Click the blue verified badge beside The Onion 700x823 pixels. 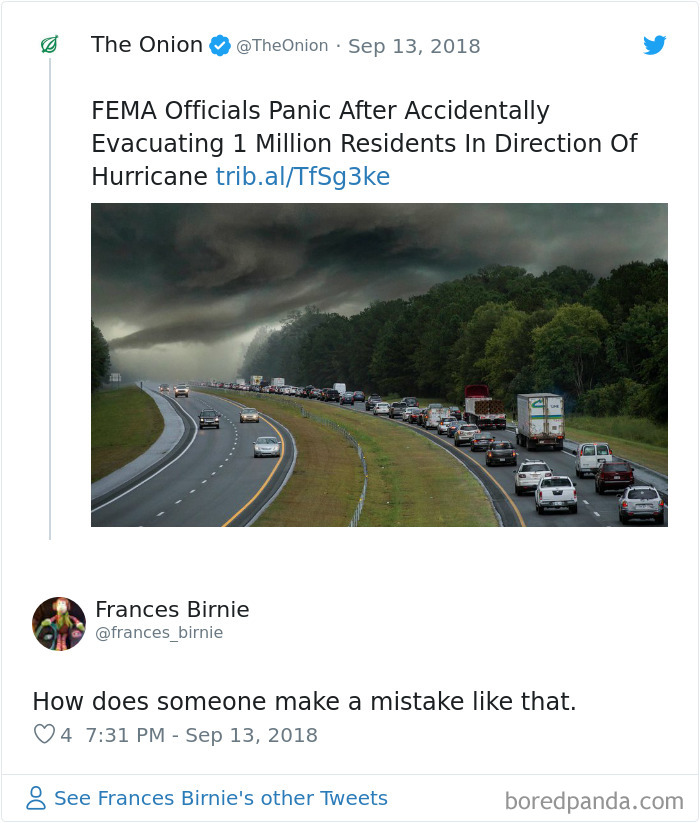219,46
